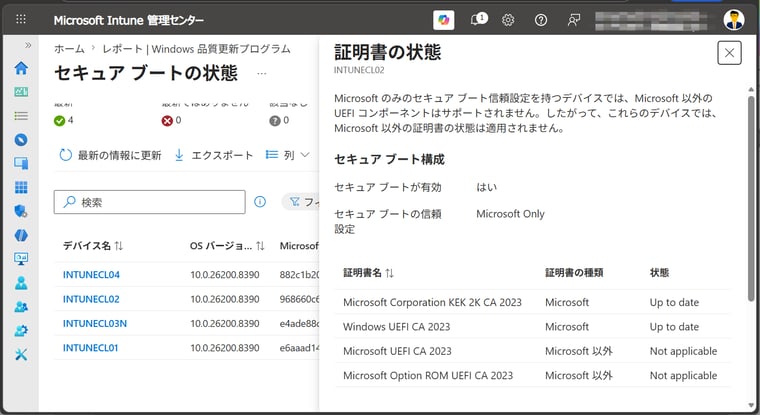The height and width of the screenshot is (415, 760).
Task: Go to Home in the sidebar
Action: point(21,68)
